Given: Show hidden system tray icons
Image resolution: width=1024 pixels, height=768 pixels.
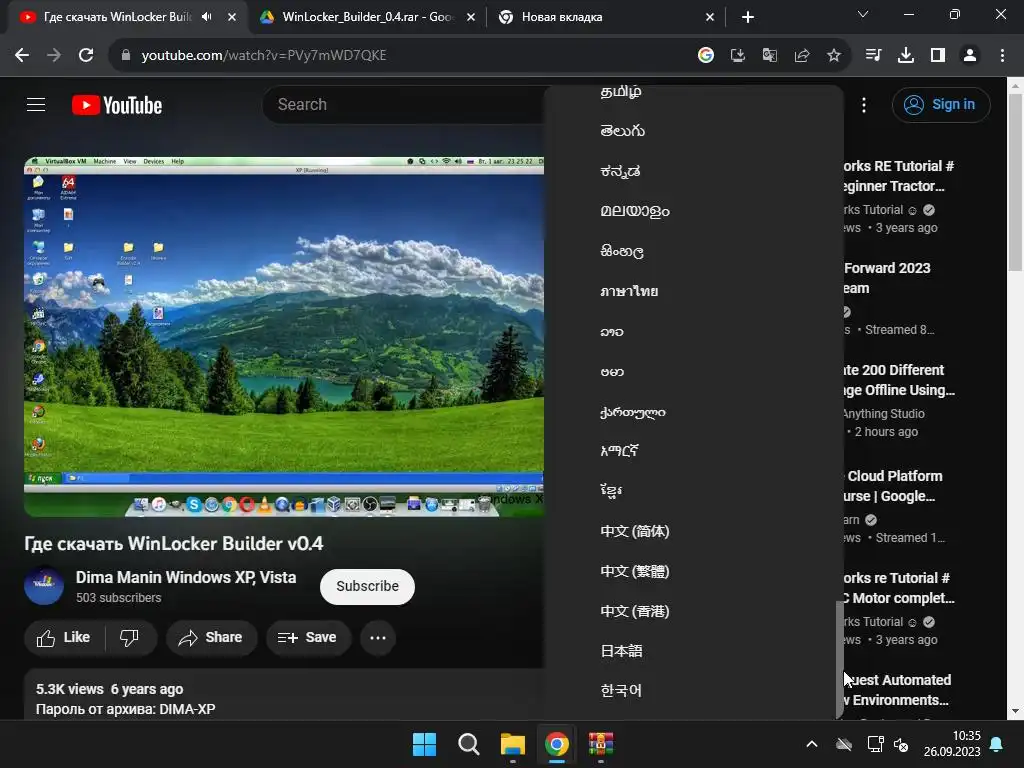Looking at the screenshot, I should coord(812,744).
